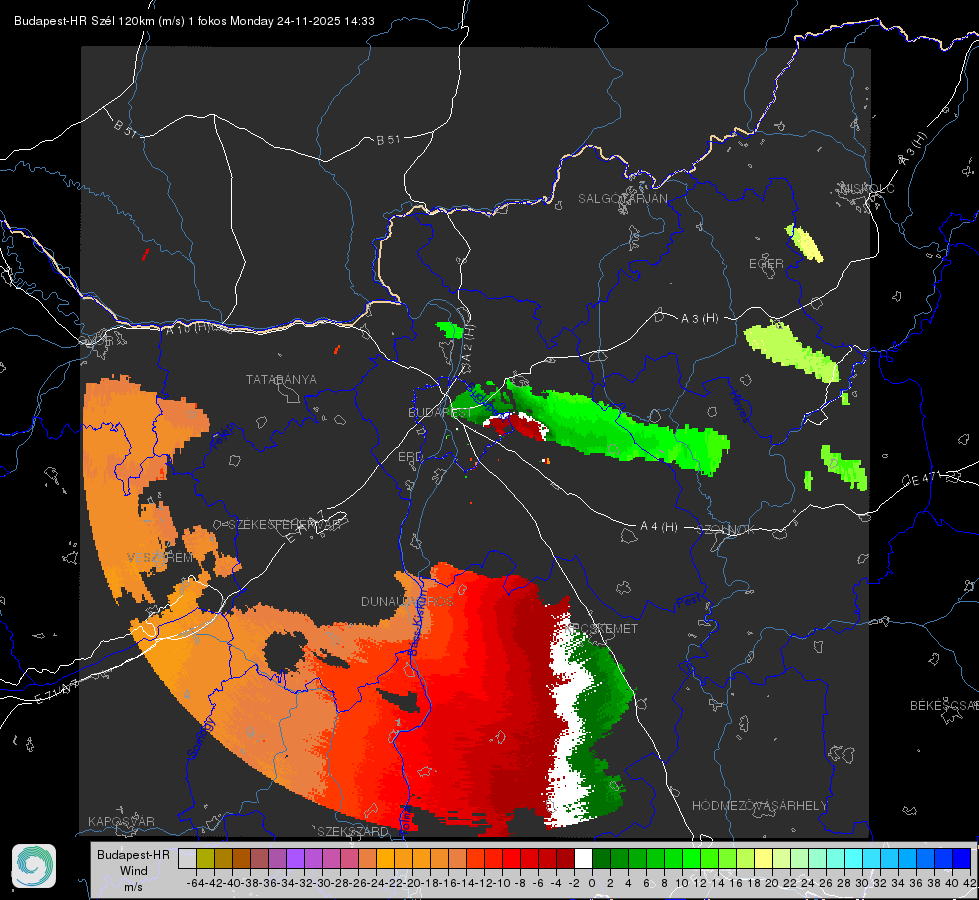Click the light gray swatch at legend start
Screen dimensions: 979x900
click(187, 859)
